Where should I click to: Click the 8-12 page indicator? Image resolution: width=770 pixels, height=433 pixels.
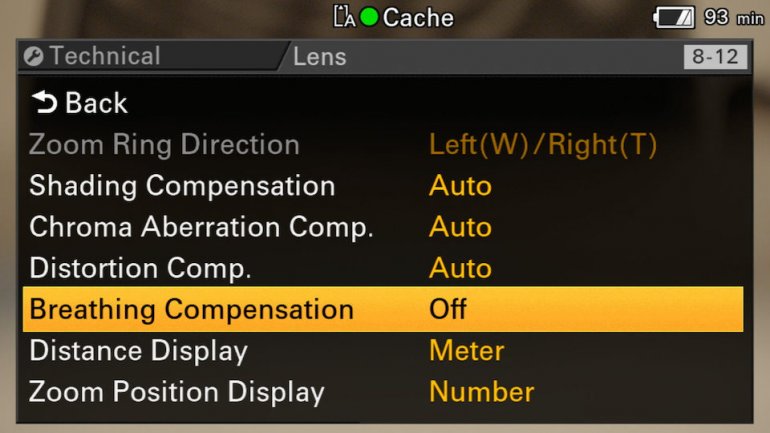click(714, 57)
